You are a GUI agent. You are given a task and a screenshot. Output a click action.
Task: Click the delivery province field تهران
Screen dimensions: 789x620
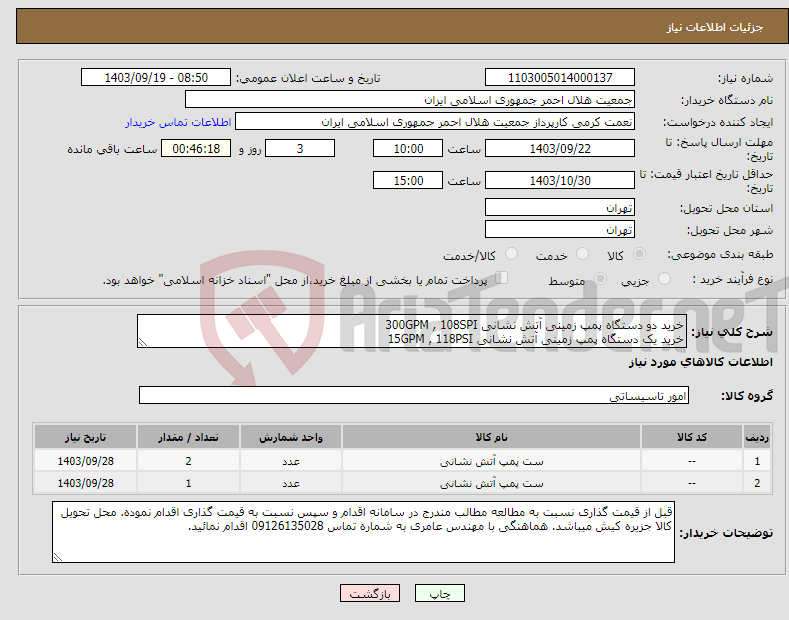coord(560,207)
